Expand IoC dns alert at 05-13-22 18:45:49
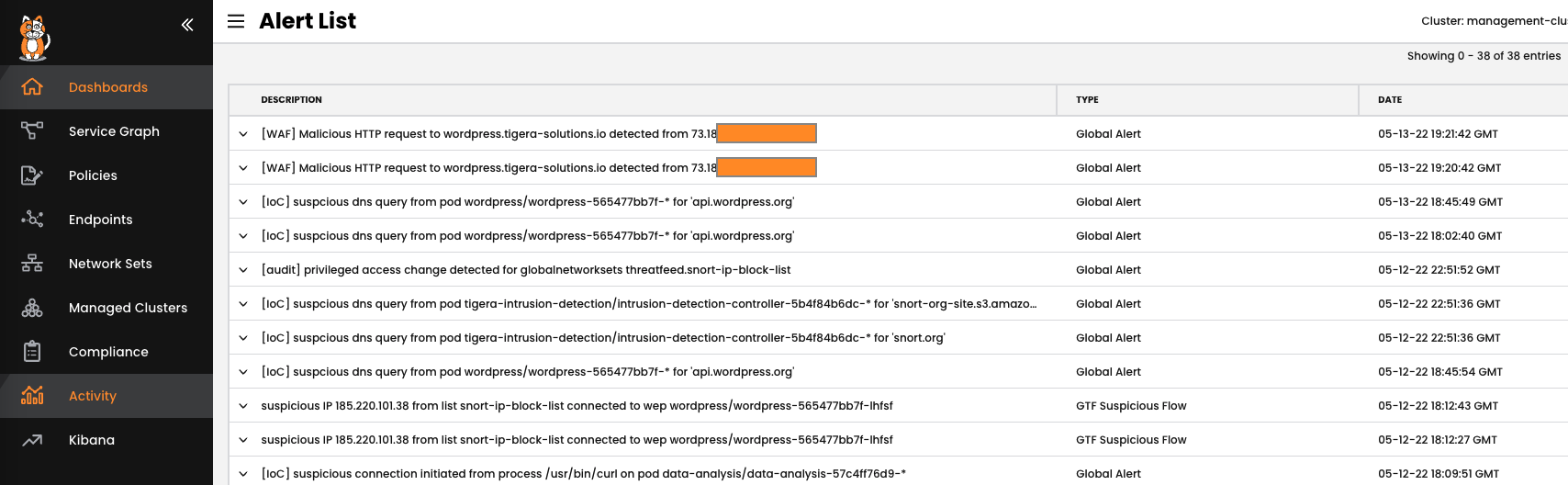This screenshot has height=485, width=1568. pos(243,202)
